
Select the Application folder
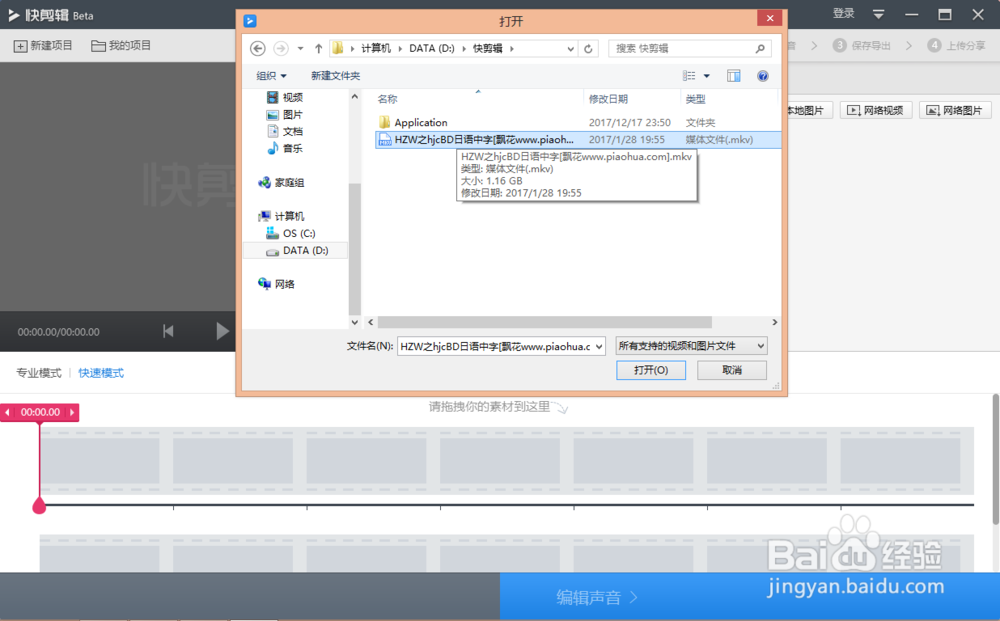[413, 122]
